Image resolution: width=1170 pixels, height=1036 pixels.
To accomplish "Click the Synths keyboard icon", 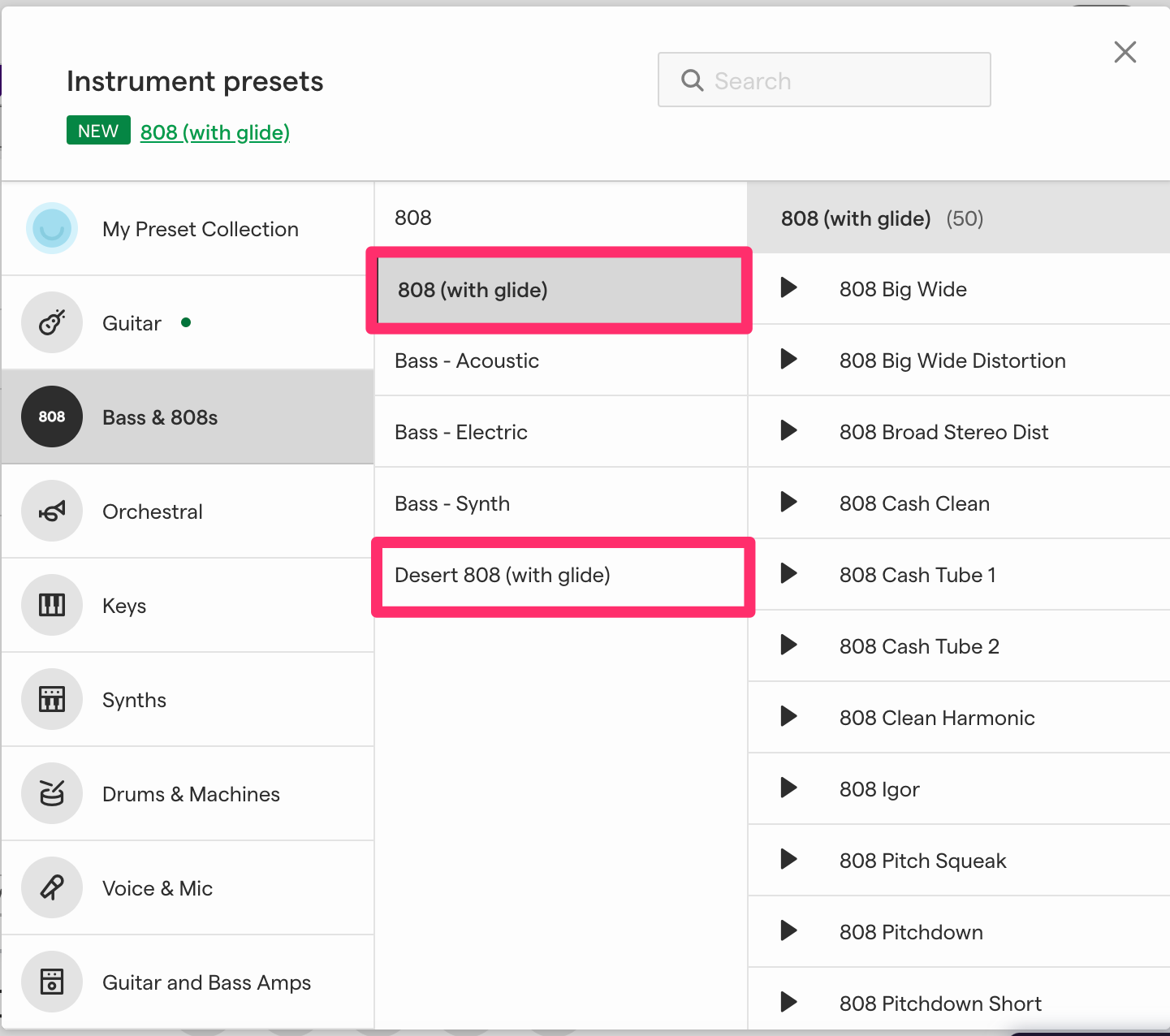I will coord(52,699).
